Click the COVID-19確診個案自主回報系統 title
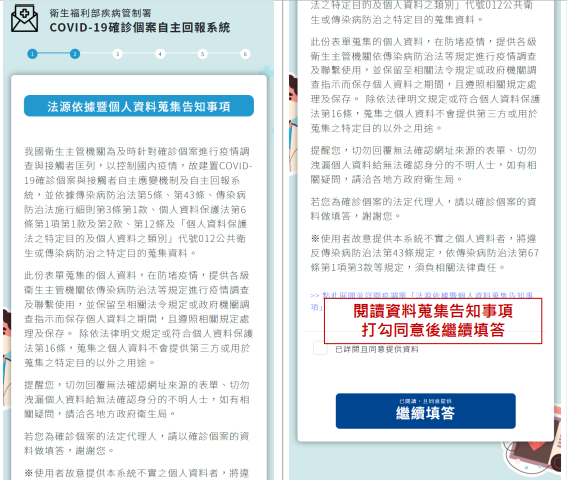This screenshot has height=480, width=567. [140, 27]
